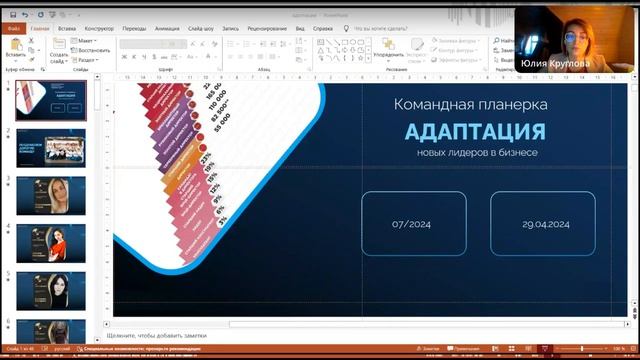Switch to the Рецензирование tab
The image size is (640, 360).
point(267,28)
